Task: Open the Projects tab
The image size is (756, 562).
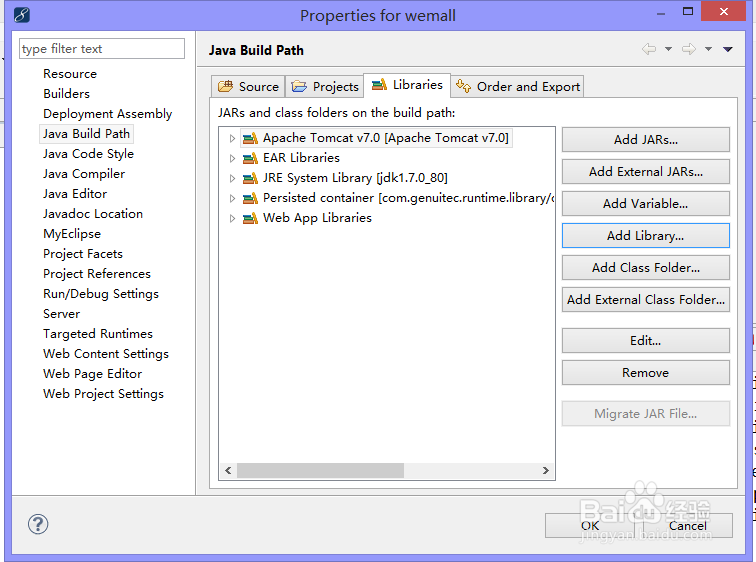Action: tap(325, 87)
